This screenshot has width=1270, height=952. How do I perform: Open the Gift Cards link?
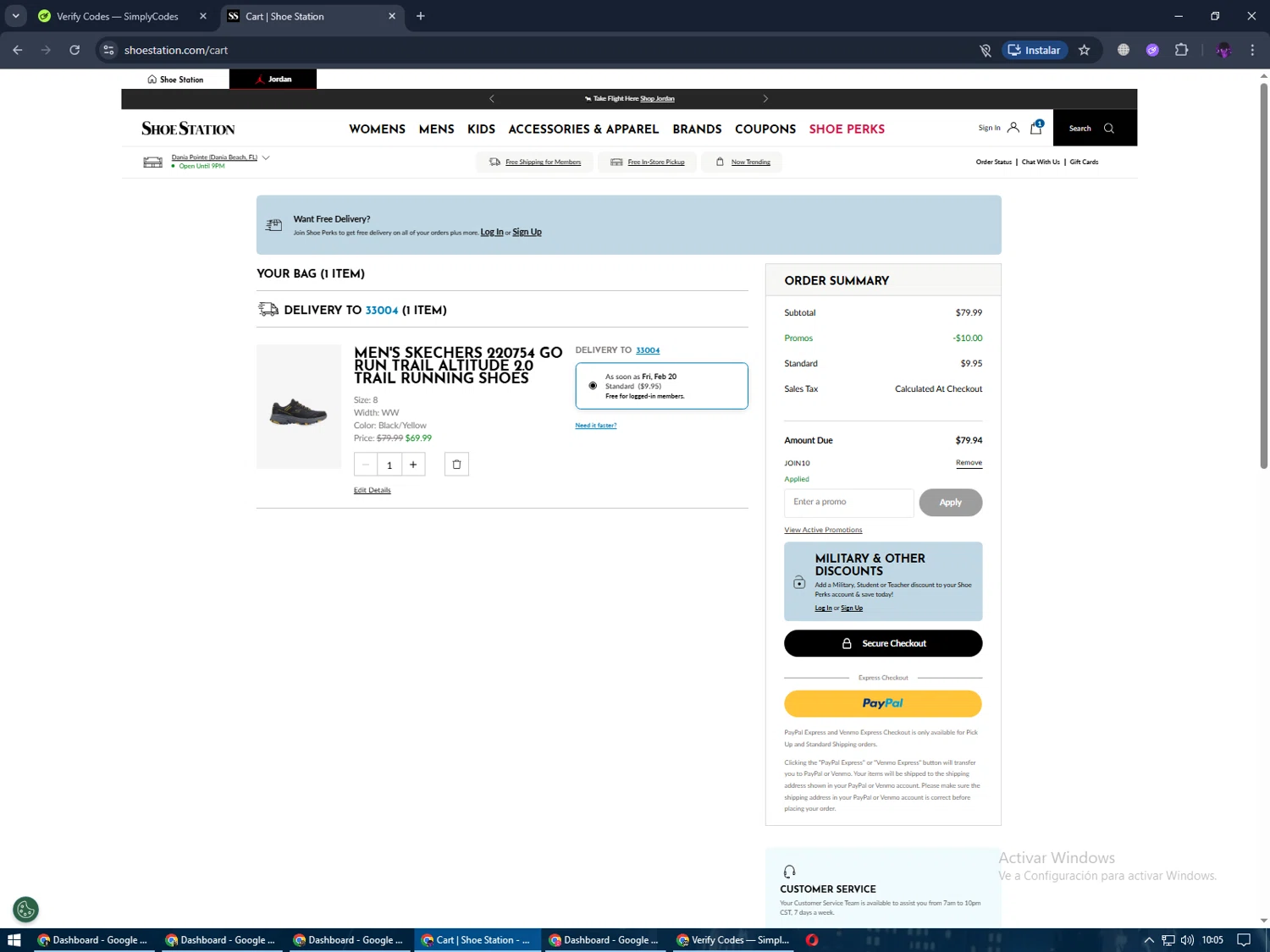pyautogui.click(x=1084, y=162)
